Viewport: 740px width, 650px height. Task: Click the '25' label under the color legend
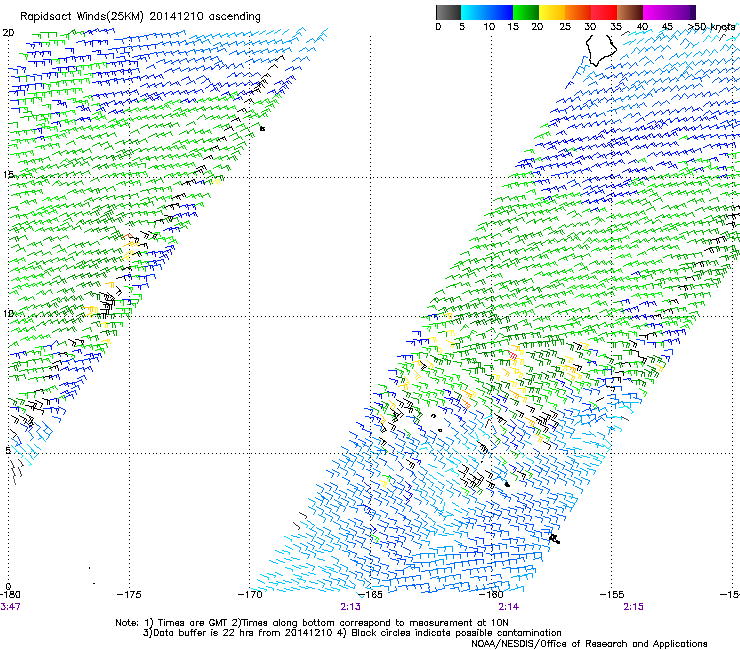565,27
